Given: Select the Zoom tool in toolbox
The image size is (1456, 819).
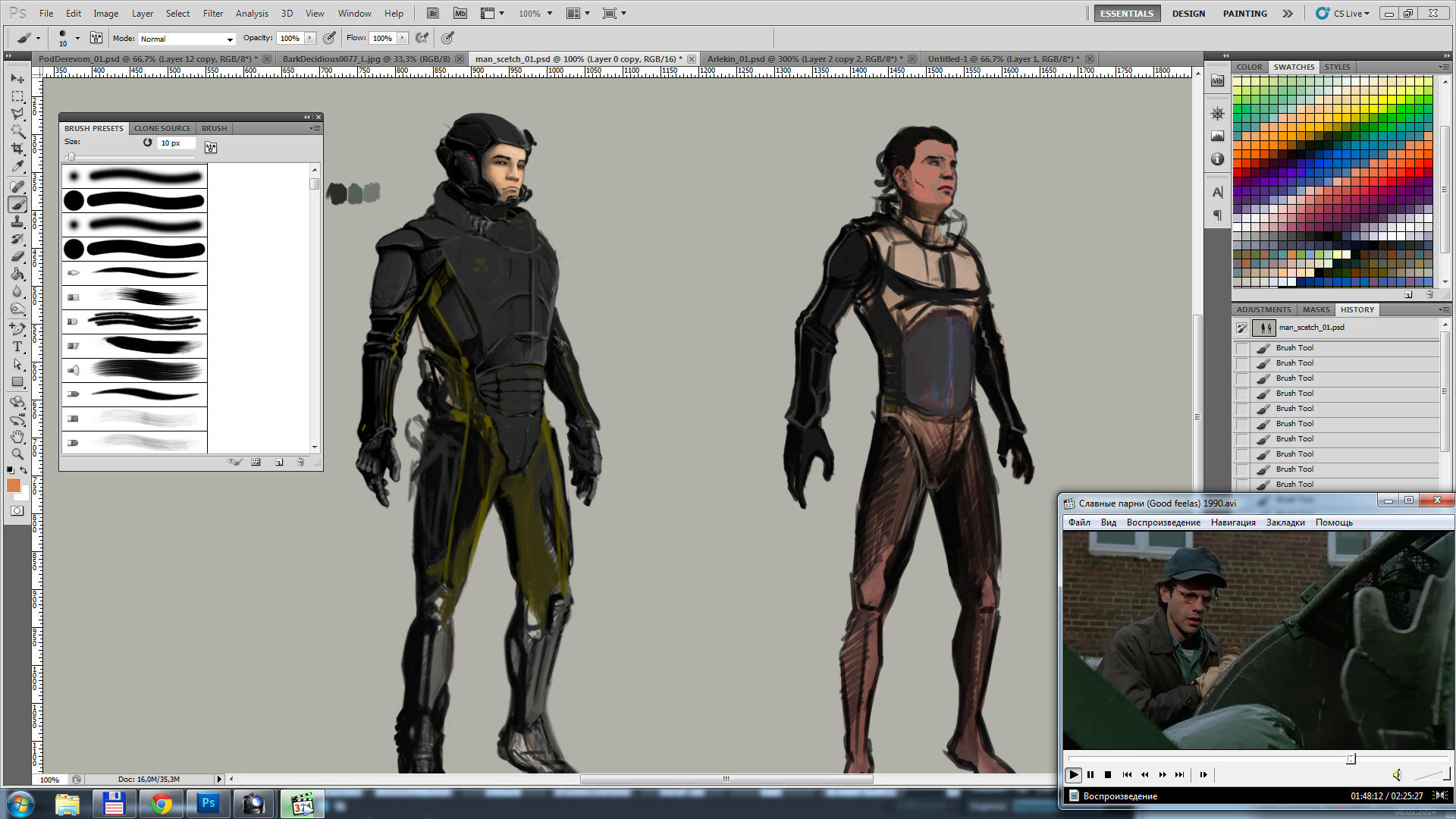Looking at the screenshot, I should coord(17,453).
